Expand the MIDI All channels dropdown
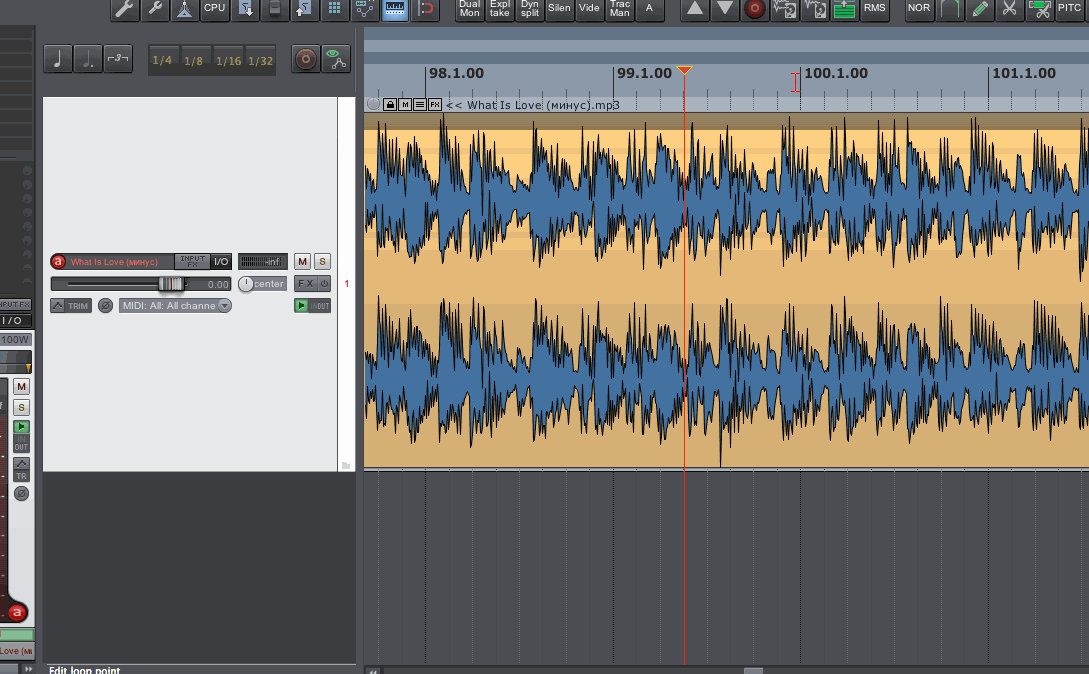This screenshot has height=674, width=1089. [224, 306]
